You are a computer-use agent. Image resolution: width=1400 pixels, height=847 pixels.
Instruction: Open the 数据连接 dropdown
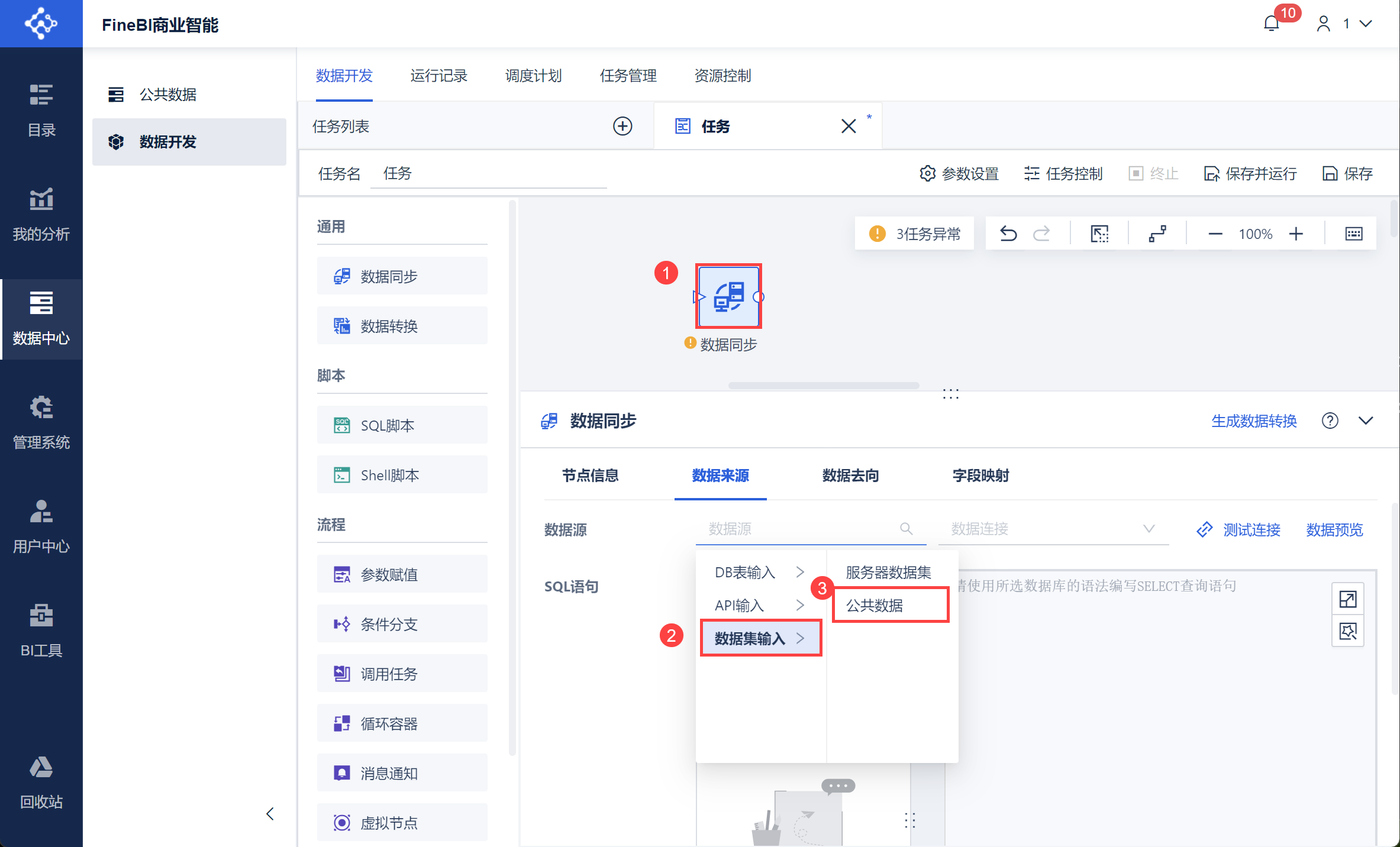click(x=1053, y=529)
